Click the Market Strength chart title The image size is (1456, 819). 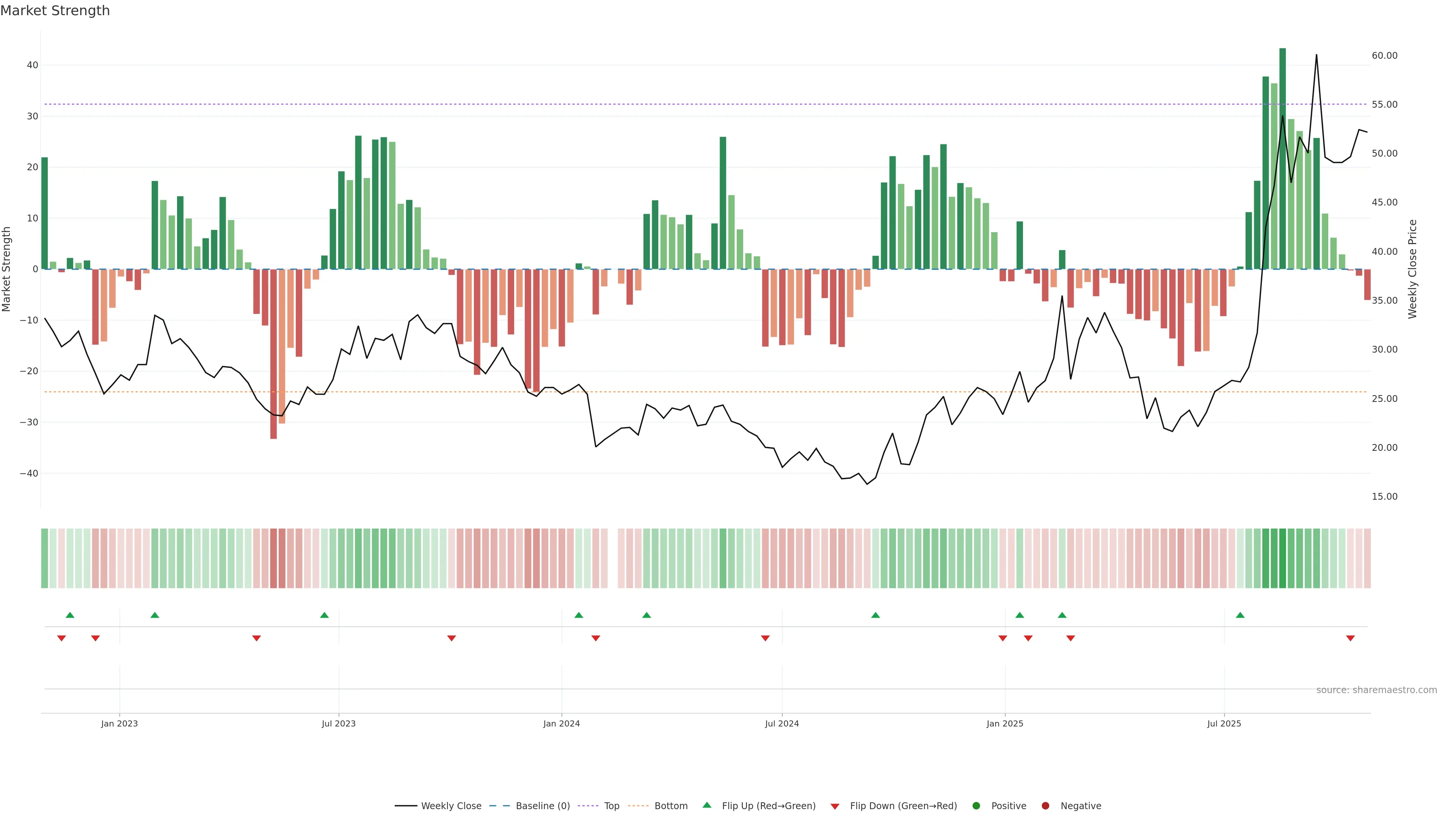point(55,11)
